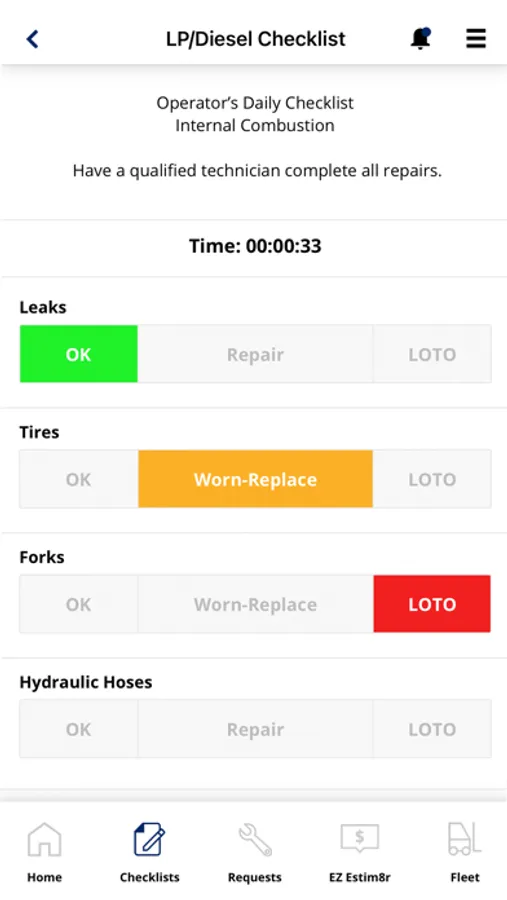Mark Leaks as Repair
Image resolution: width=507 pixels, height=900 pixels.
click(256, 354)
